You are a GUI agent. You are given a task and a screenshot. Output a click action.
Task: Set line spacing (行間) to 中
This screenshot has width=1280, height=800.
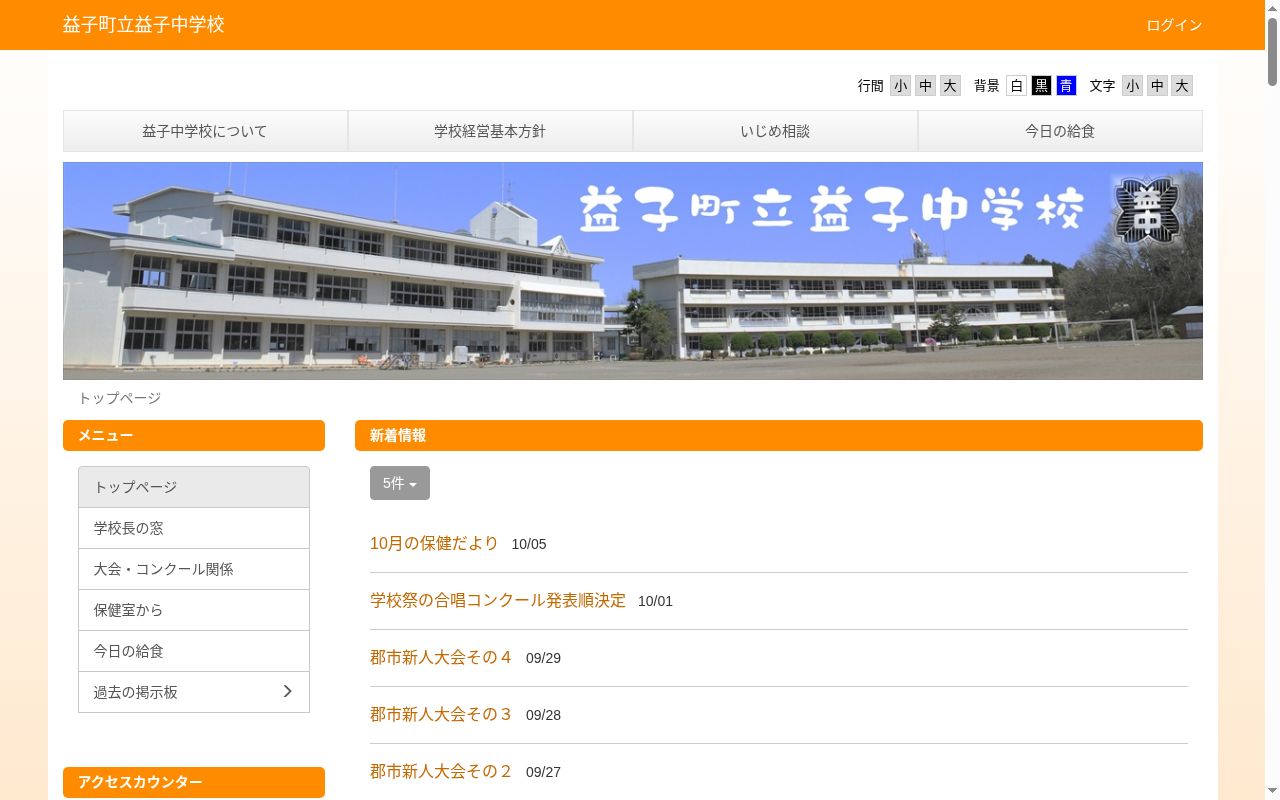[x=925, y=86]
